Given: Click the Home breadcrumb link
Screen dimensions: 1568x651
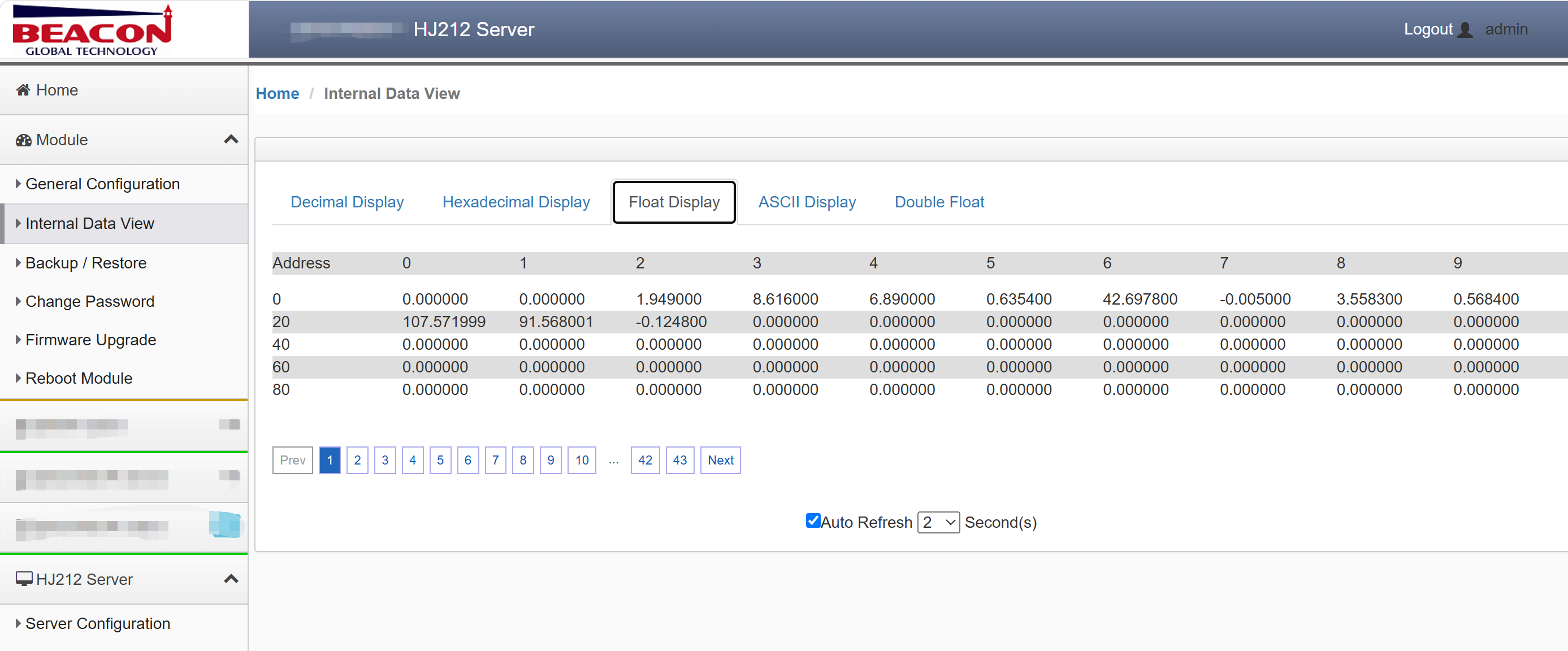Looking at the screenshot, I should coord(277,93).
